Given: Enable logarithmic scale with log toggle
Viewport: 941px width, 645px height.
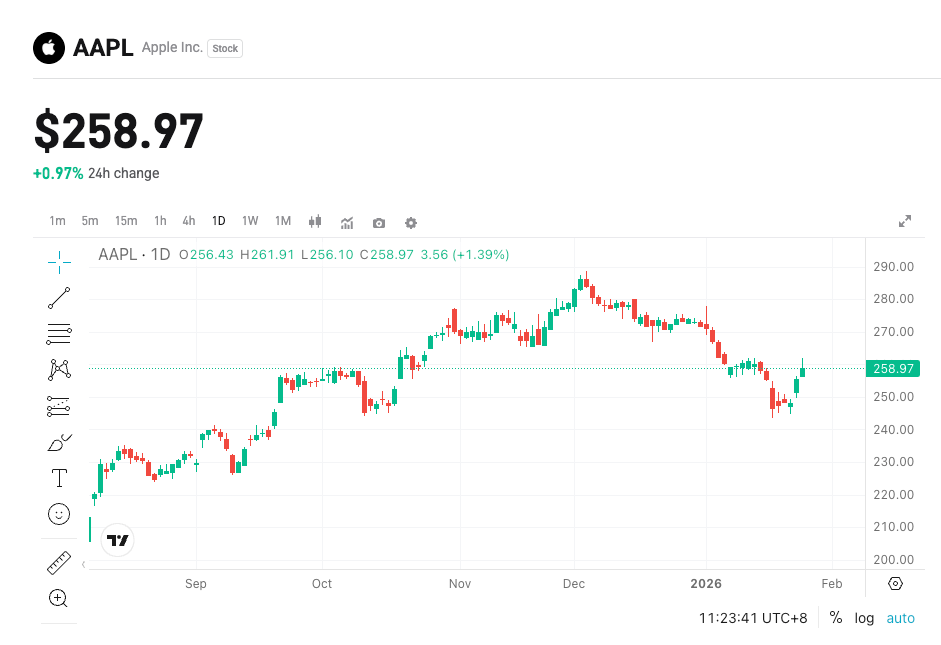Looking at the screenshot, I should pyautogui.click(x=863, y=618).
